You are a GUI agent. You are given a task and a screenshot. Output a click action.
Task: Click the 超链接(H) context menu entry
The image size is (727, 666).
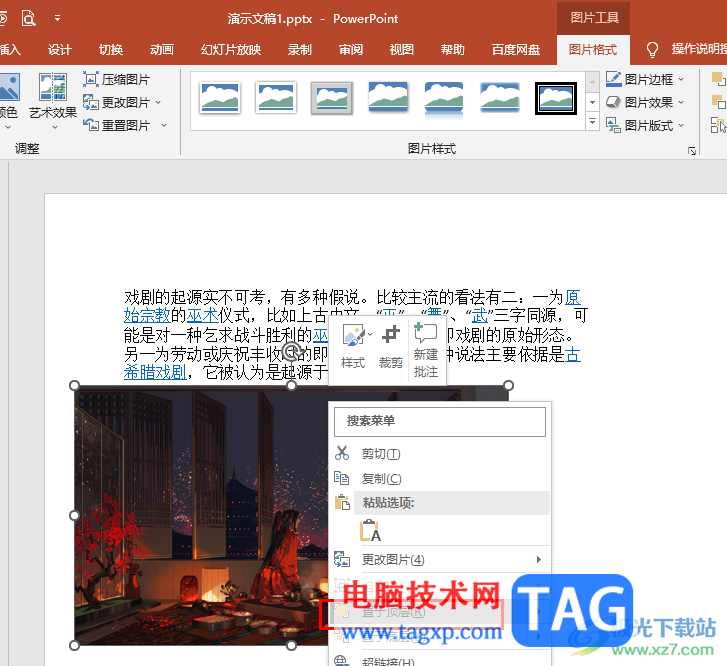pos(440,661)
